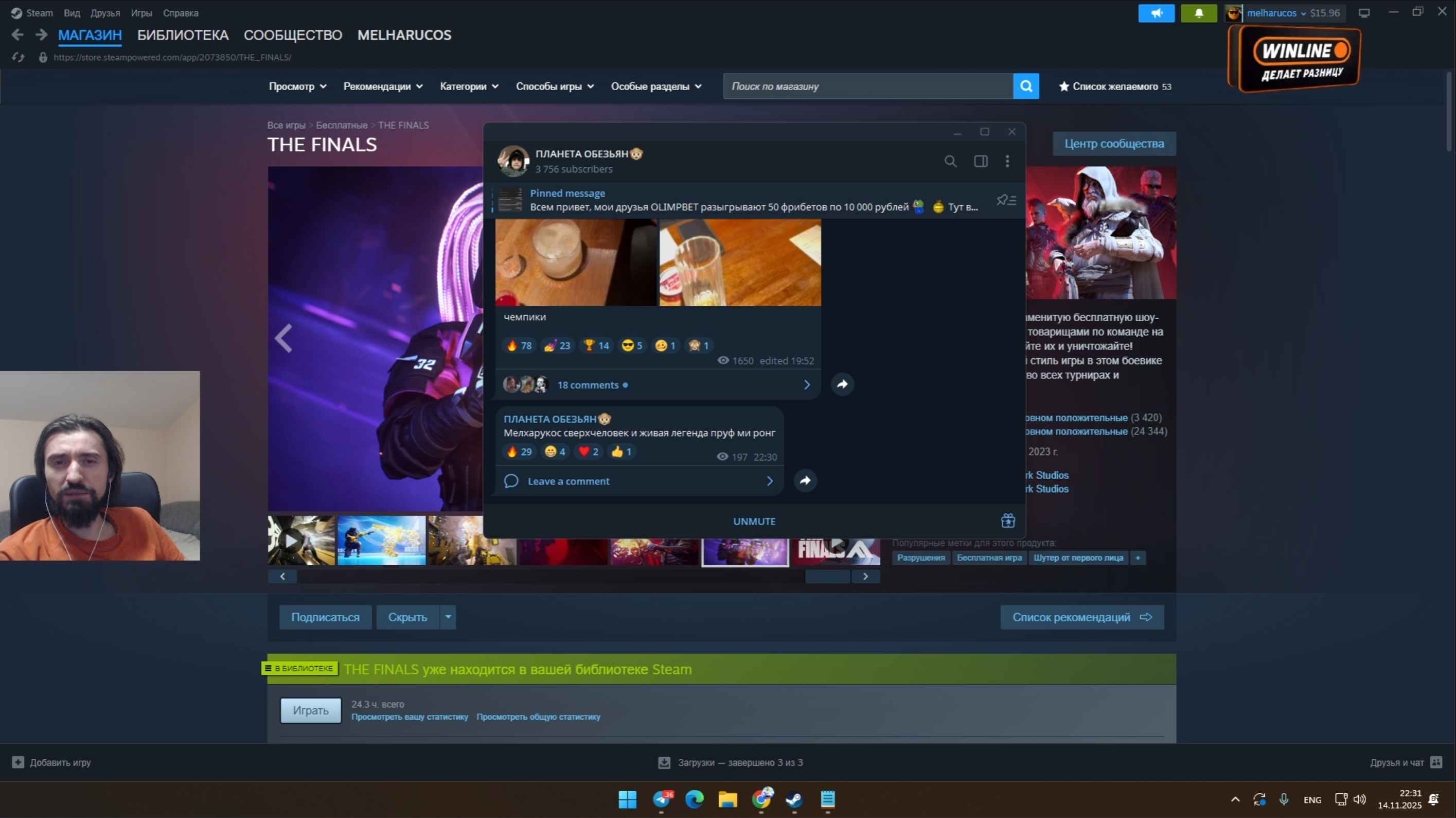Image resolution: width=1456 pixels, height=818 pixels.
Task: Open Telegram channel three-dots menu
Action: tap(1007, 162)
